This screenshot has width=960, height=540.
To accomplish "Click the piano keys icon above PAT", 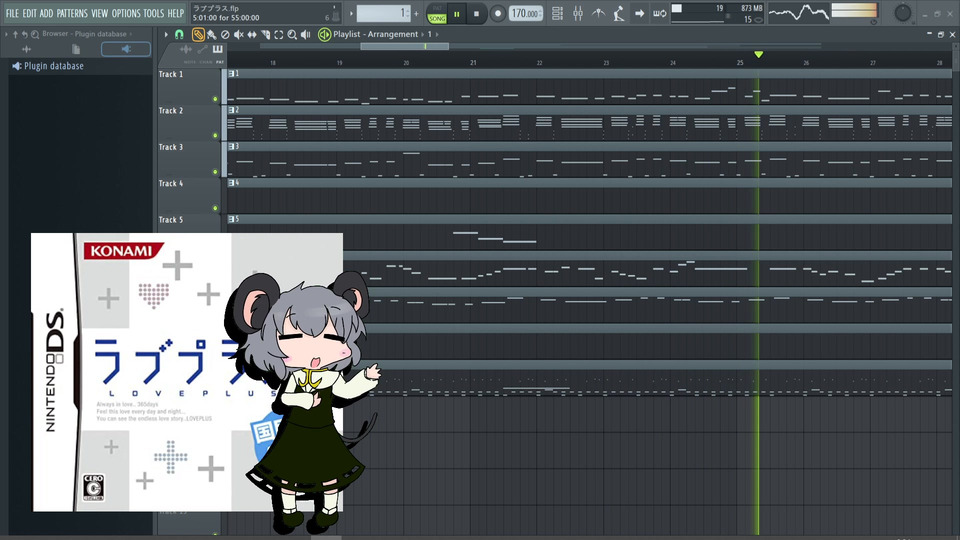I will pyautogui.click(x=218, y=50).
